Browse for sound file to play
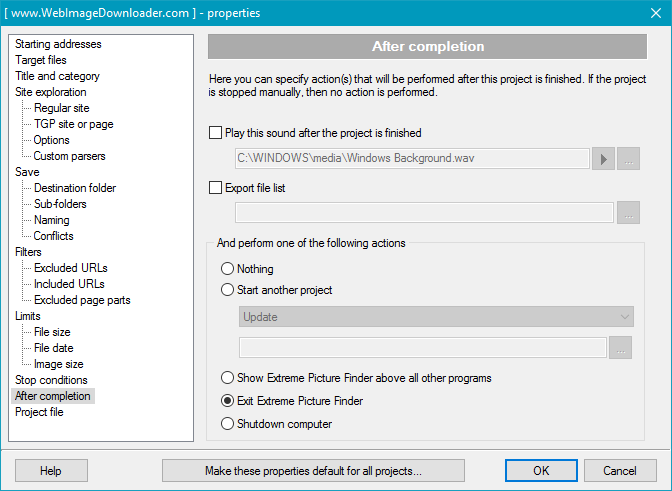 [x=628, y=159]
